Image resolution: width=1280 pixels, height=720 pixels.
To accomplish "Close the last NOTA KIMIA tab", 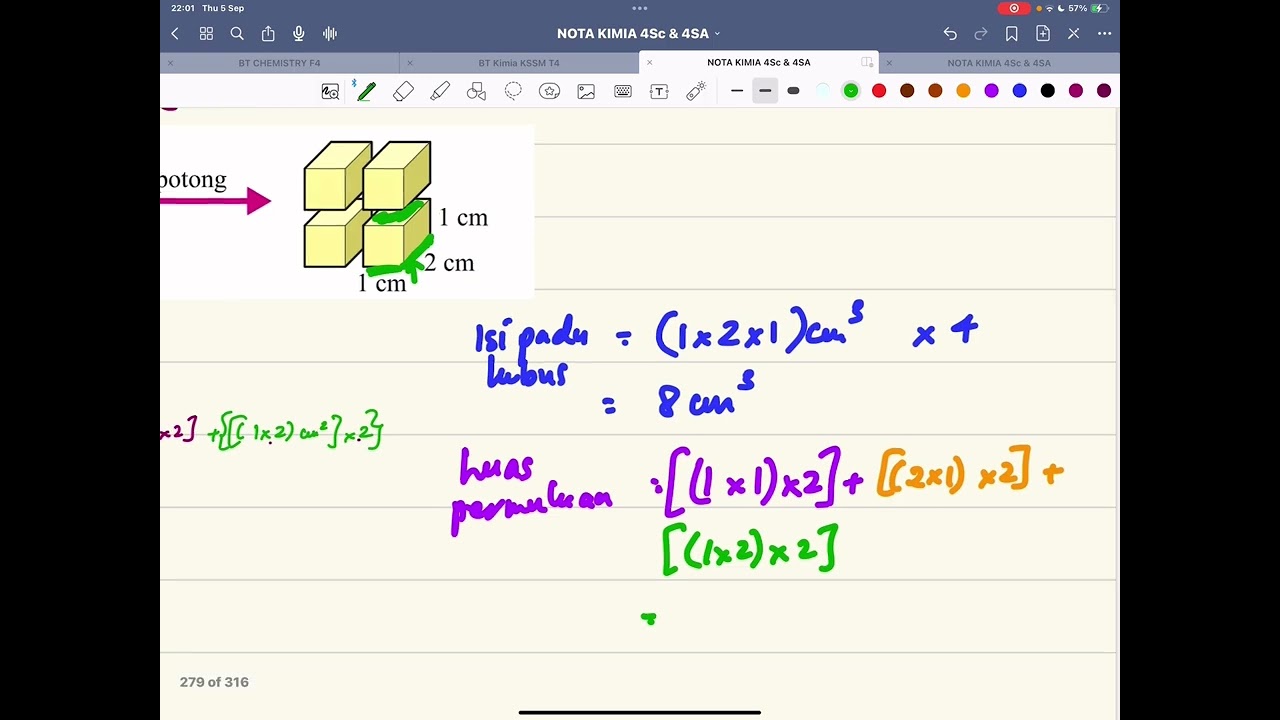I will [x=890, y=63].
